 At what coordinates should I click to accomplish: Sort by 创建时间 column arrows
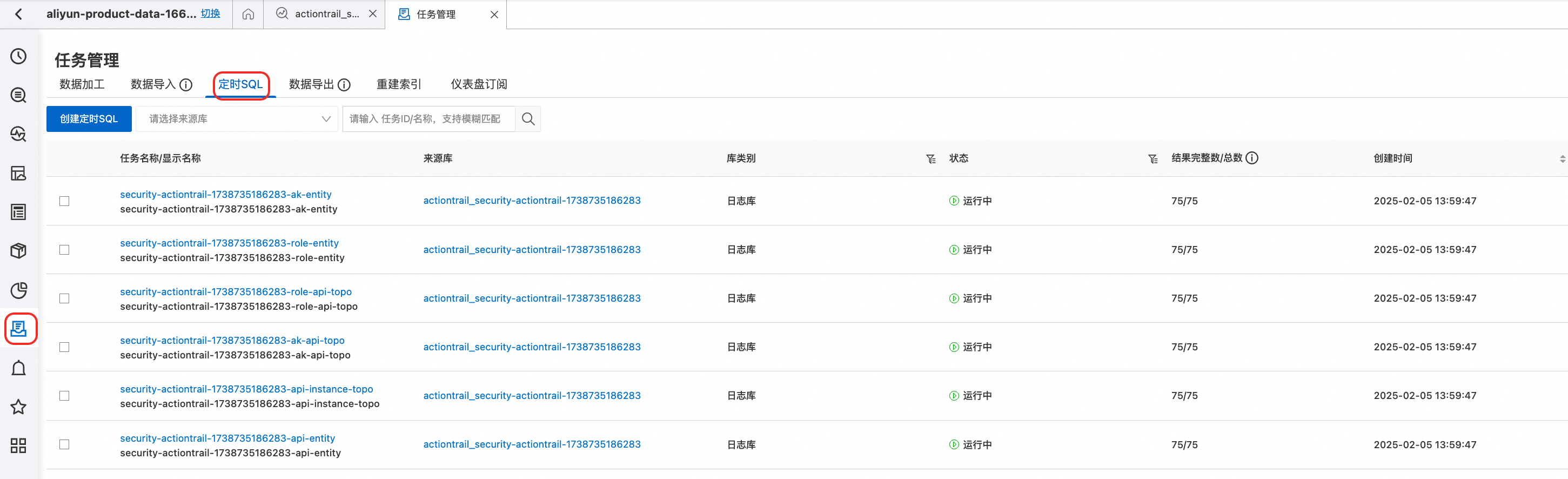[x=1562, y=159]
